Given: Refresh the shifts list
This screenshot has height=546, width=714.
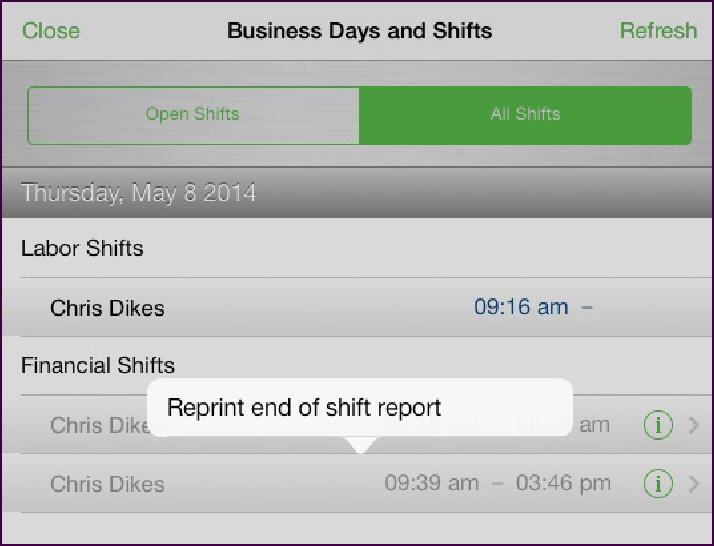Looking at the screenshot, I should tap(658, 31).
